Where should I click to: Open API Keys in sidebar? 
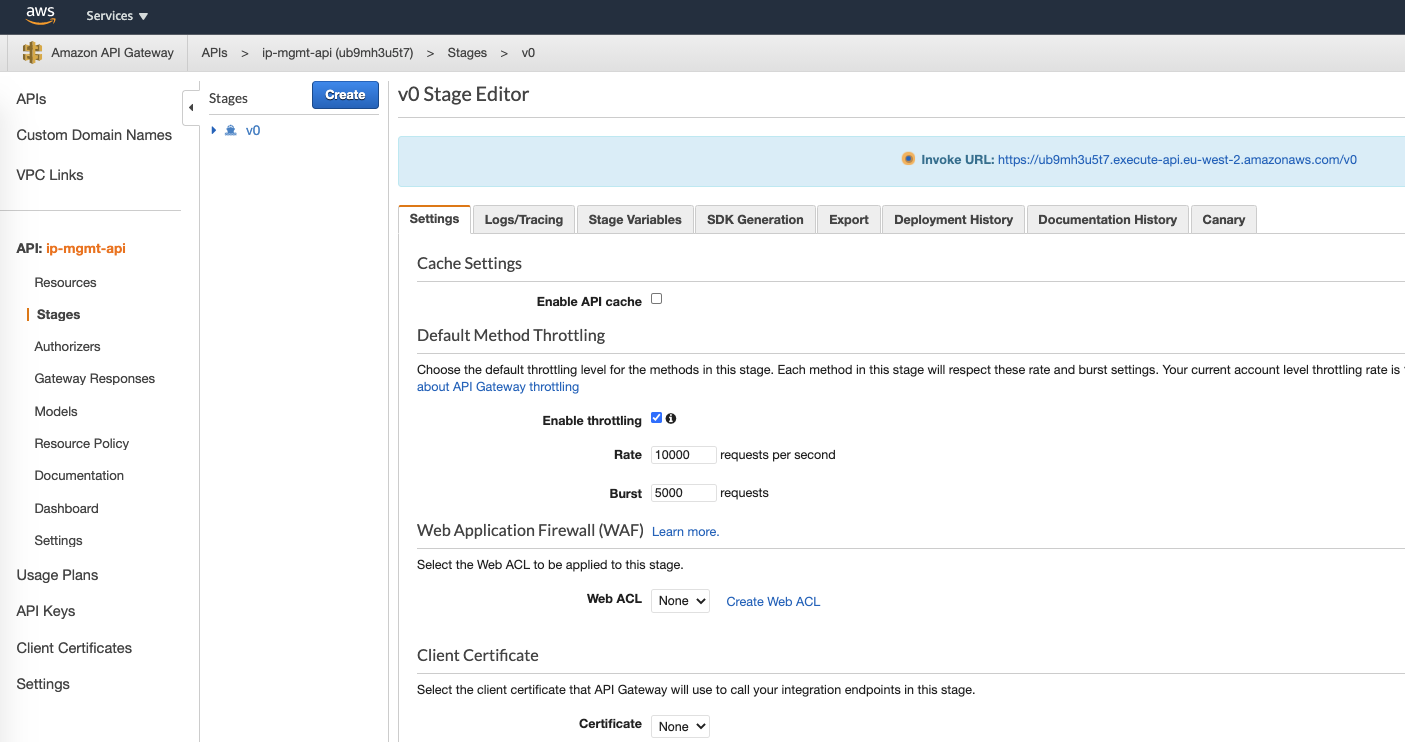tap(46, 611)
